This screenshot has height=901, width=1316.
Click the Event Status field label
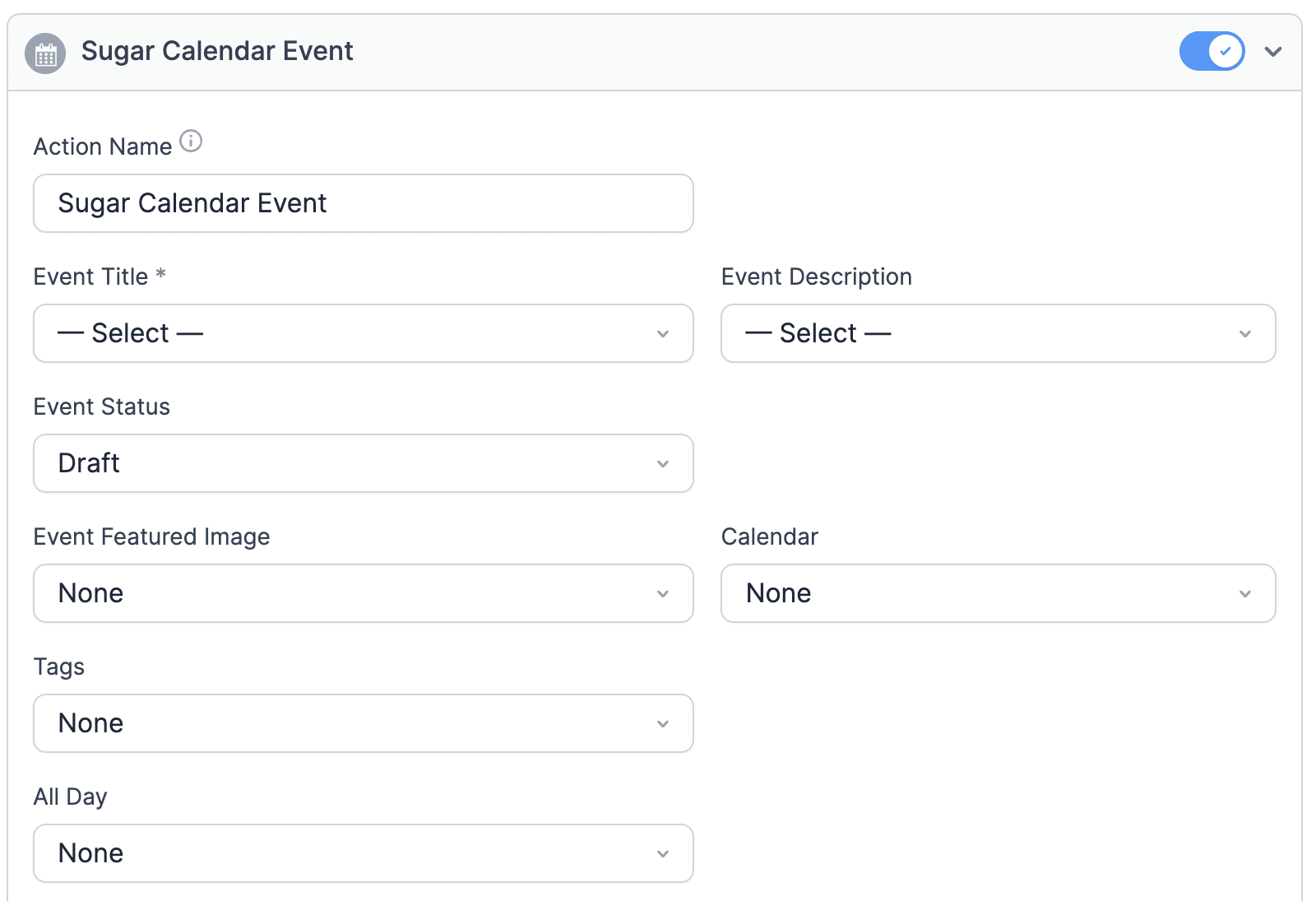tap(102, 406)
